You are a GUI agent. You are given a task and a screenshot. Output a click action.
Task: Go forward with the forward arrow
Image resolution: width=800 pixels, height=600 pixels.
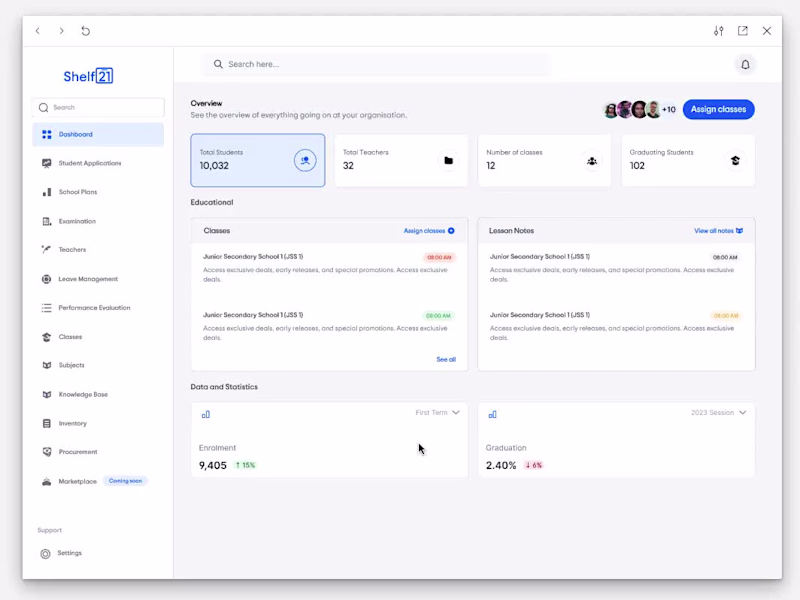(x=61, y=31)
